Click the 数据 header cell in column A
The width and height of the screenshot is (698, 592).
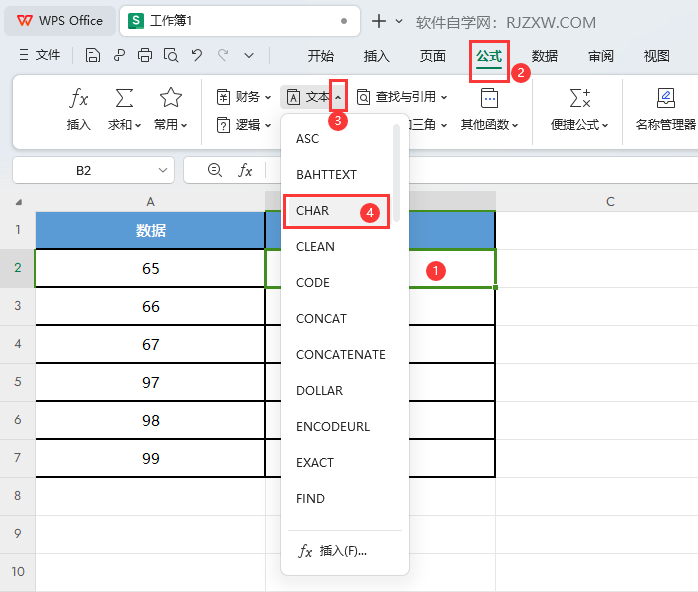(x=150, y=231)
